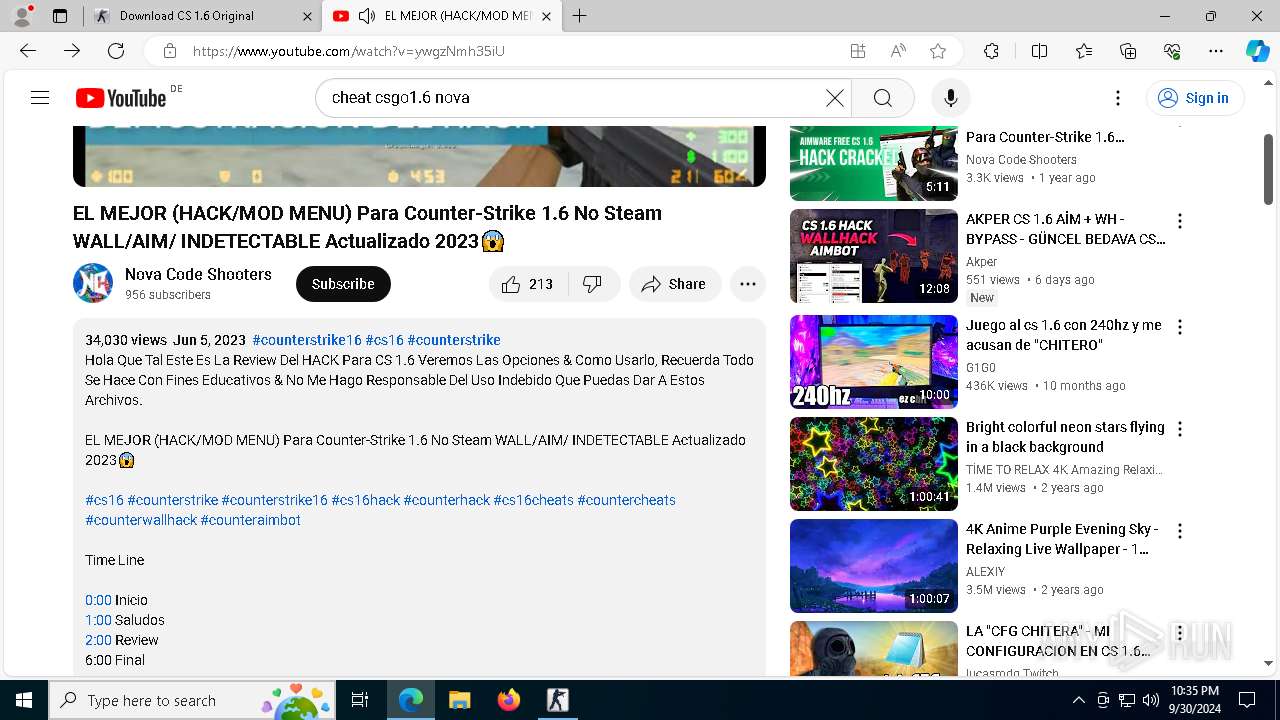Jump to 0:00 Inicio timestamp
Viewport: 1280px width, 720px height.
(98, 600)
